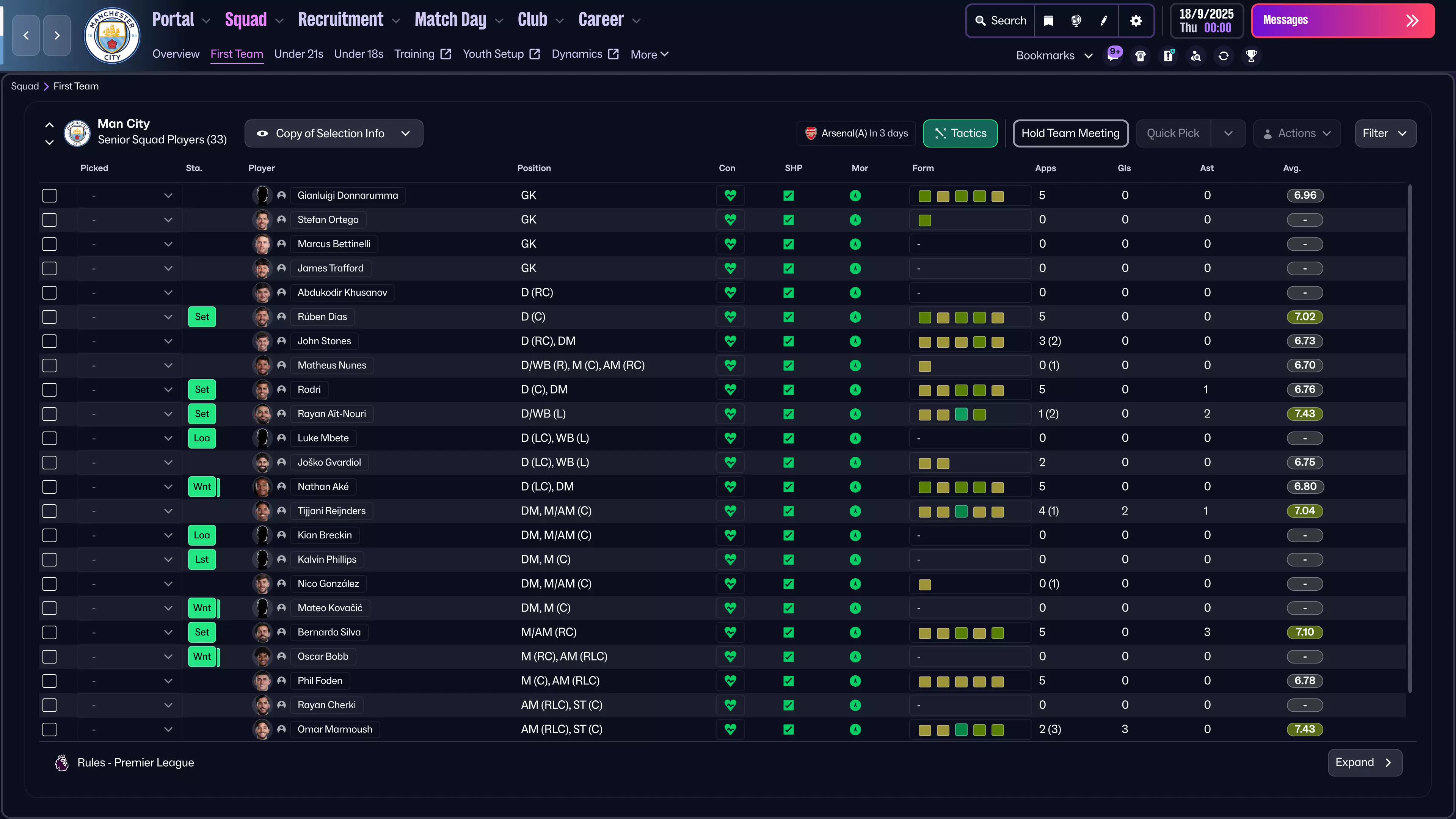Tick the checkbox for Gianluigi Donnarumma

(50, 196)
